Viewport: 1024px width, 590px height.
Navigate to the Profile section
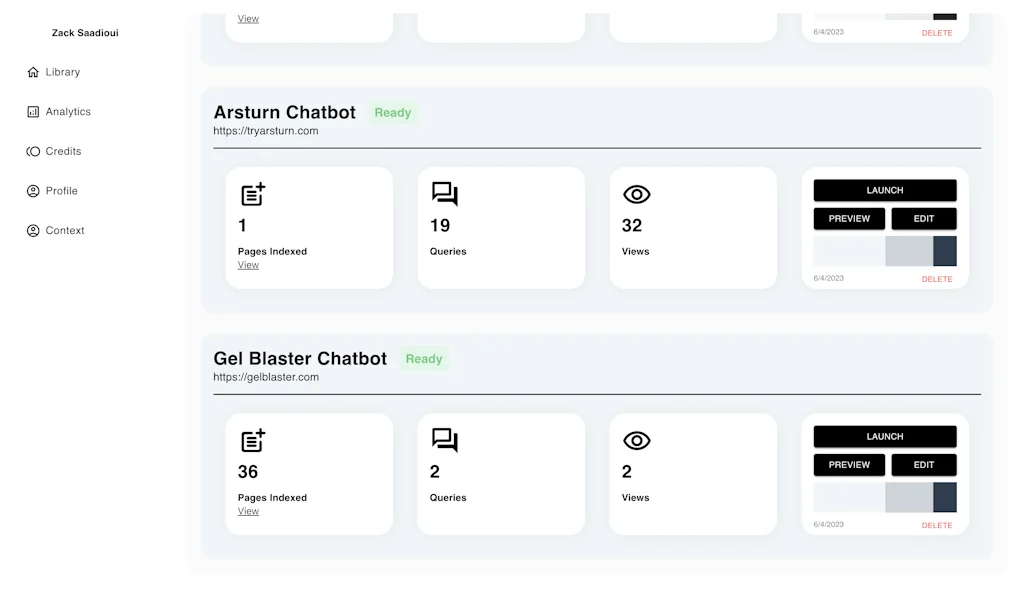coord(31,190)
